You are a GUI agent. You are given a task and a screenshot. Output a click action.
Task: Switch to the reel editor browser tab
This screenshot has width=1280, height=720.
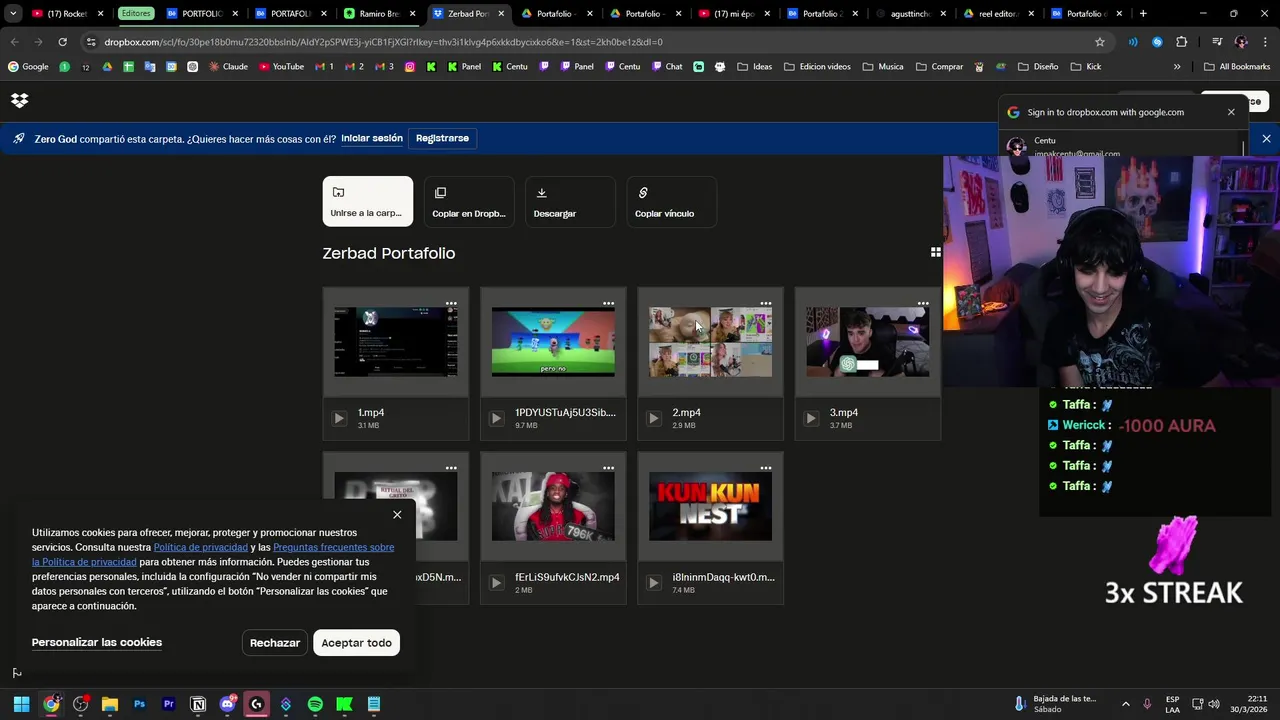click(x=999, y=14)
